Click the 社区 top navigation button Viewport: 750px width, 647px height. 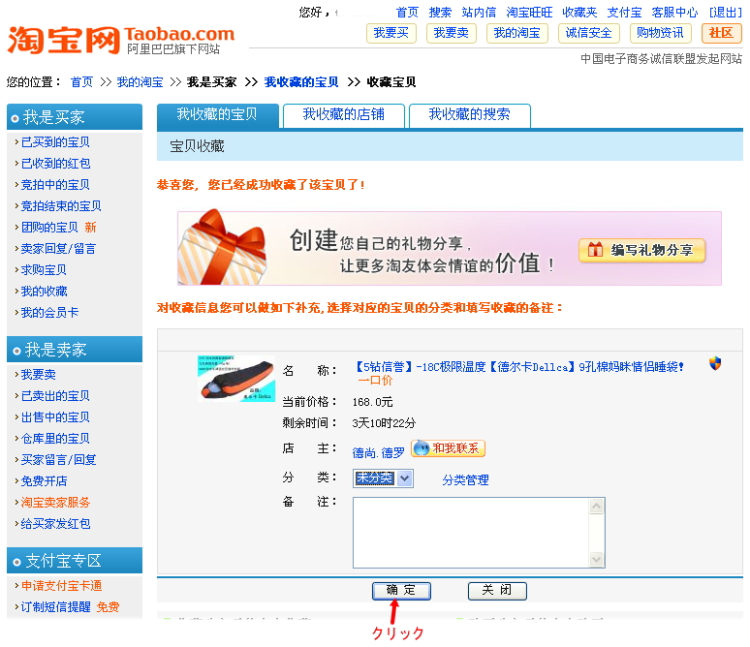click(721, 33)
